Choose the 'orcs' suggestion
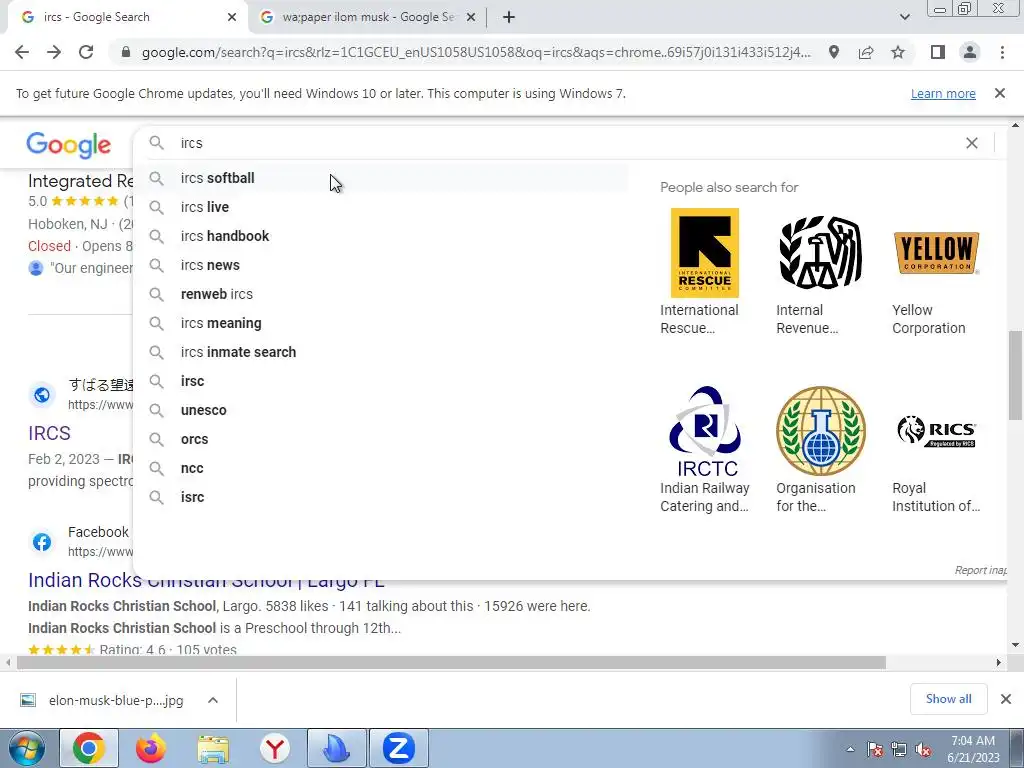This screenshot has width=1024, height=768. pyautogui.click(x=381, y=439)
